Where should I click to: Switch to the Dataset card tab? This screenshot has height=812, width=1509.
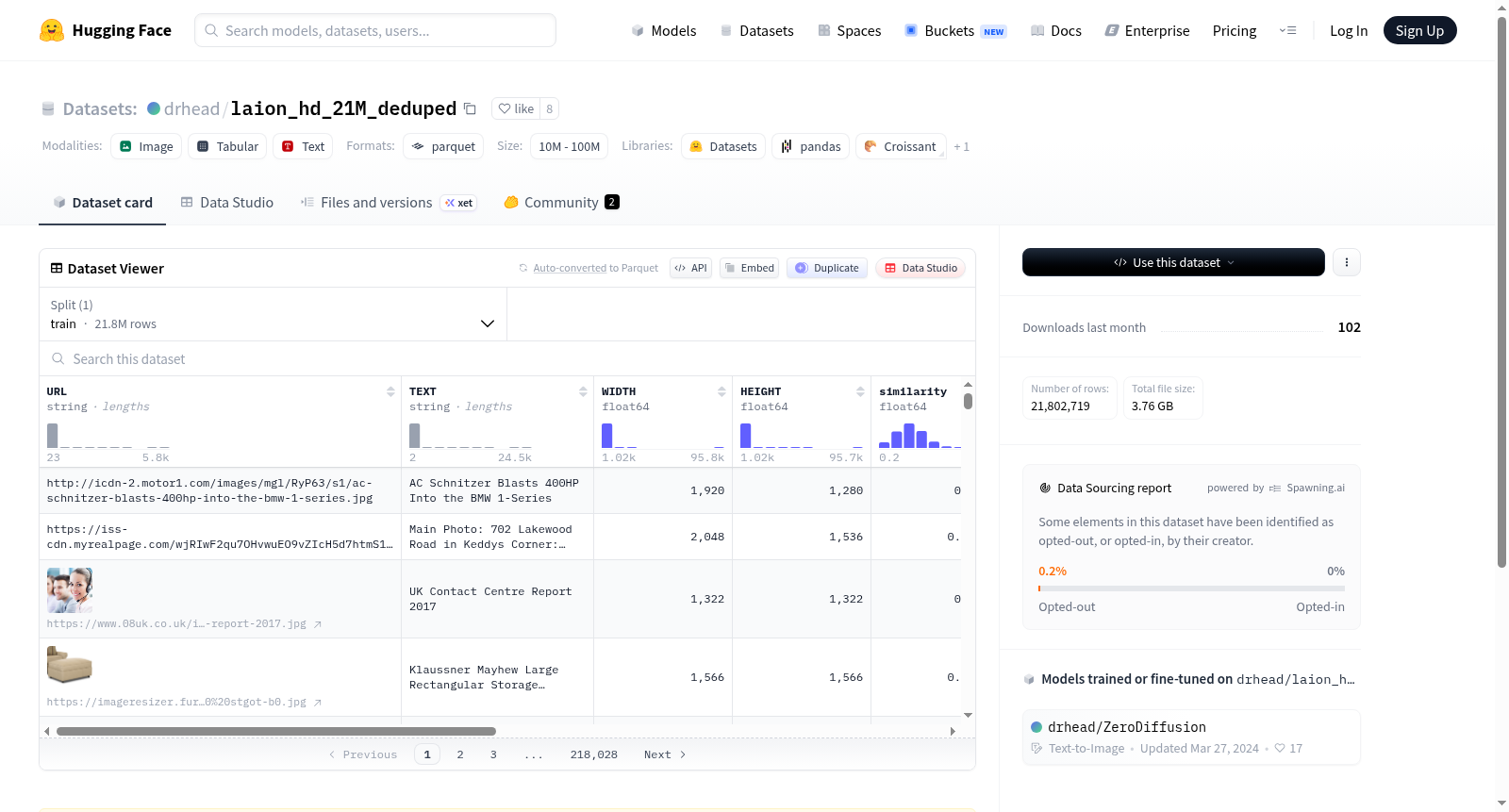click(x=103, y=202)
